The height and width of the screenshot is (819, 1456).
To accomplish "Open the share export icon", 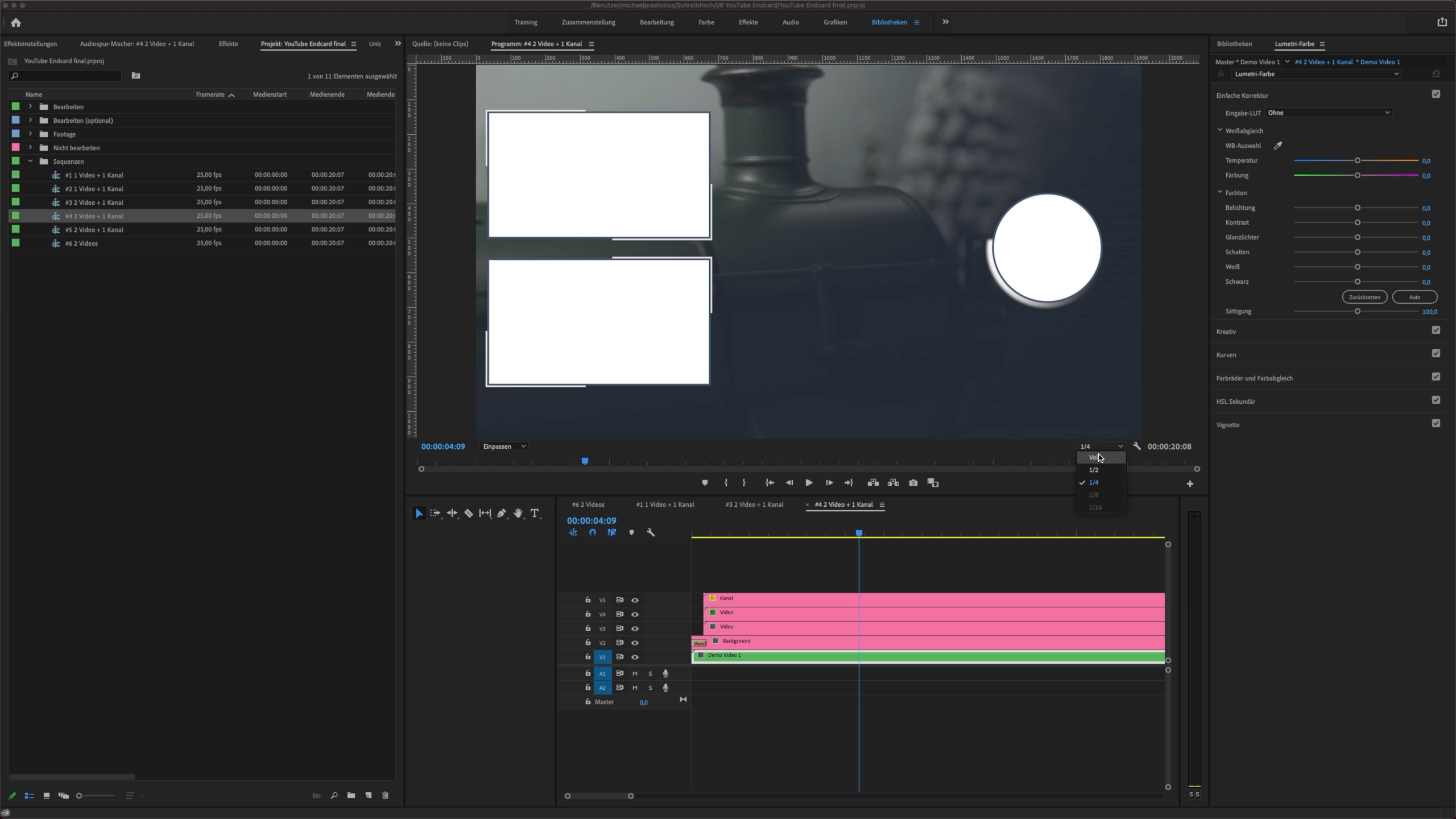I will coord(1442,22).
